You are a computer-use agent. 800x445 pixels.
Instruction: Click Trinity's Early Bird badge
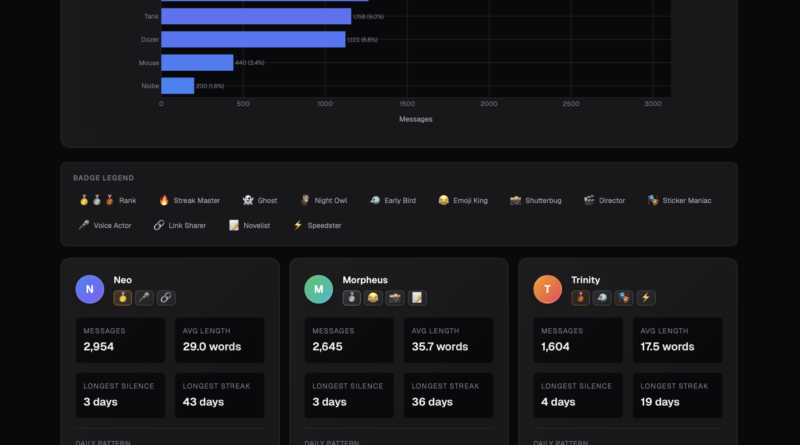pos(602,297)
